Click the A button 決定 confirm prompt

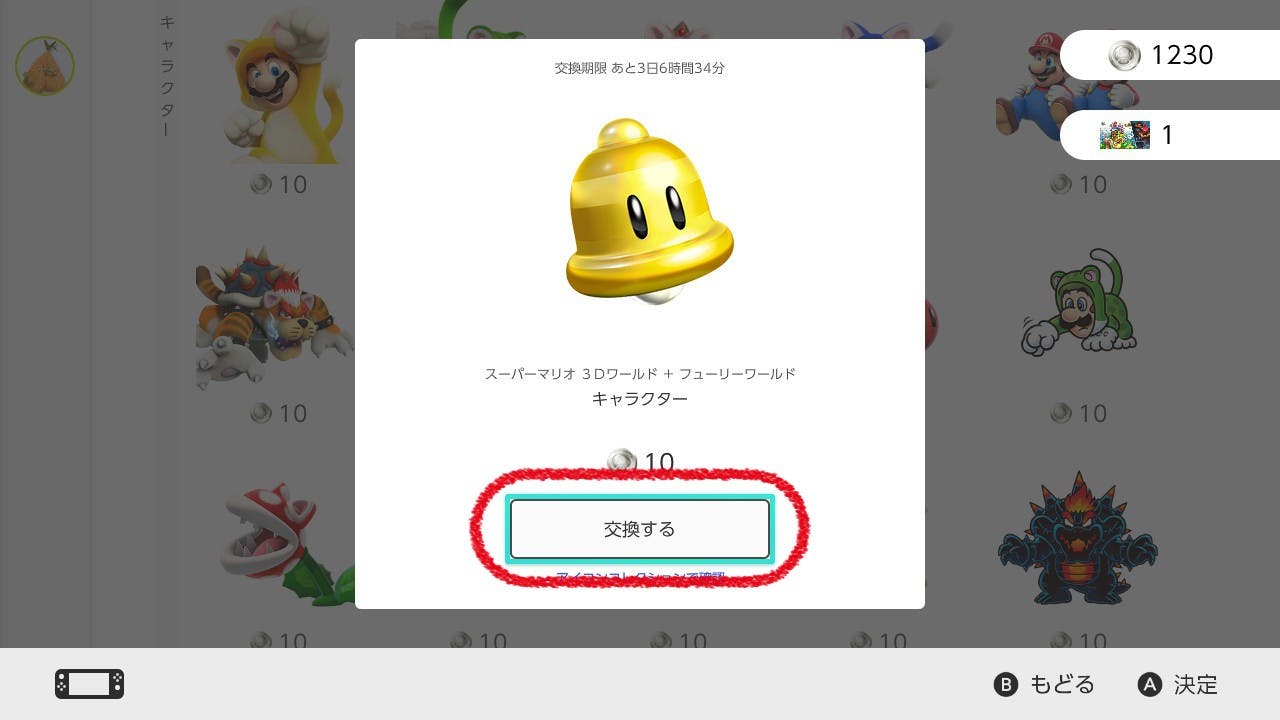[x=1178, y=684]
